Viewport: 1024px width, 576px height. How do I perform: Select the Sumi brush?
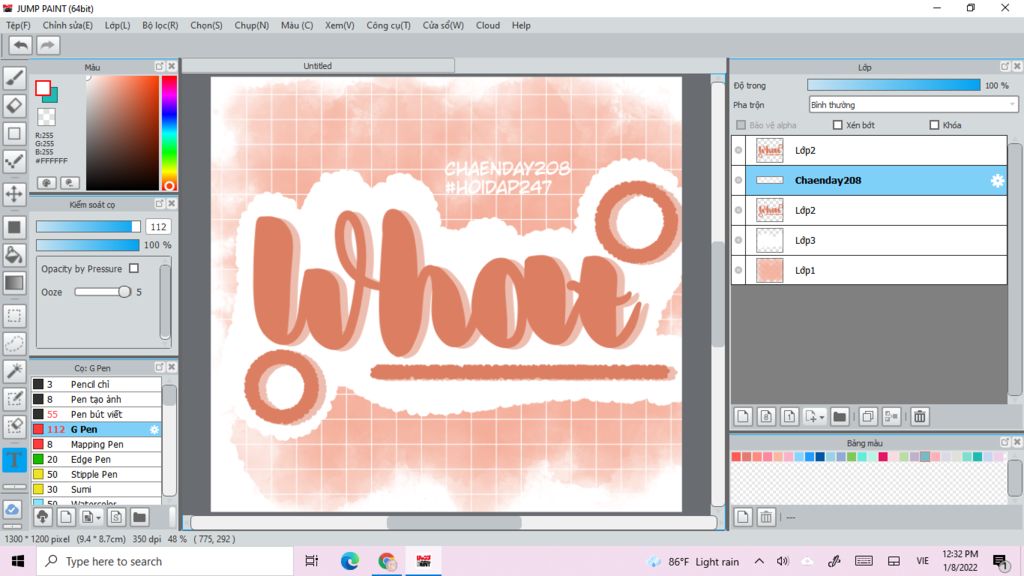[x=96, y=489]
